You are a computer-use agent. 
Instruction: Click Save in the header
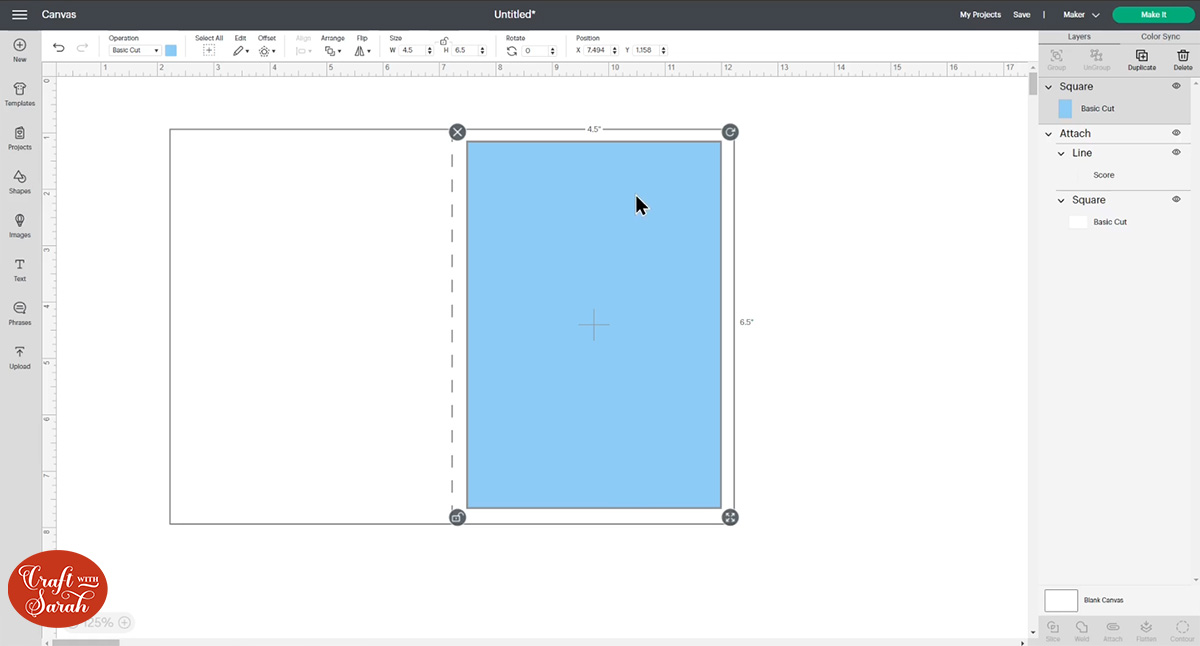click(1021, 15)
